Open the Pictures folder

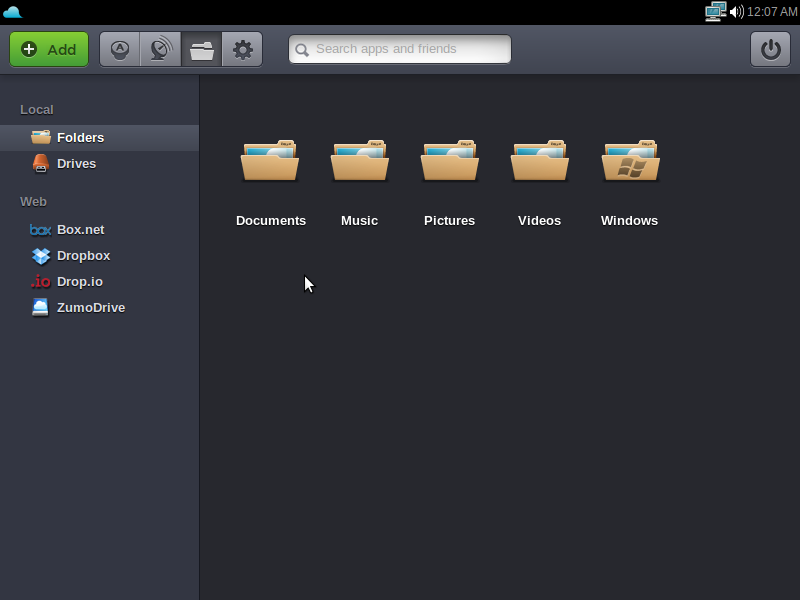click(450, 163)
